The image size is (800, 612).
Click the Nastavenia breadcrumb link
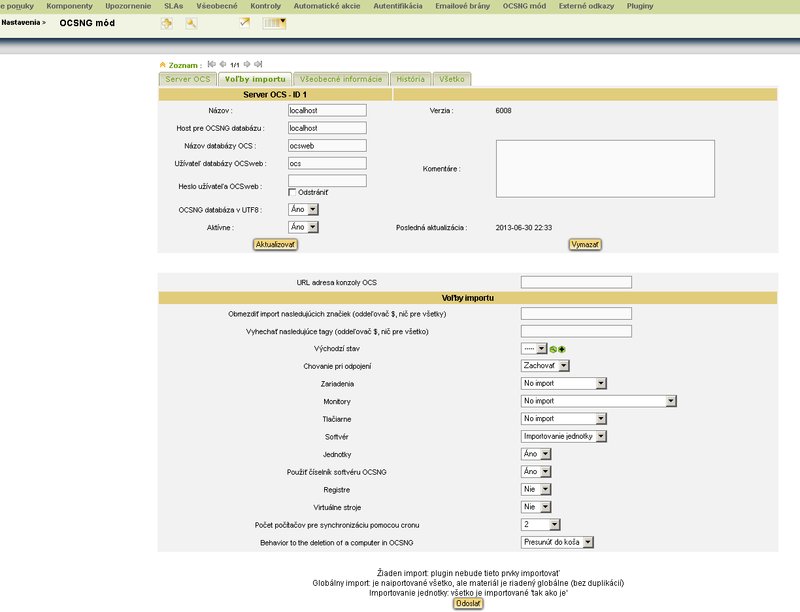tap(21, 22)
